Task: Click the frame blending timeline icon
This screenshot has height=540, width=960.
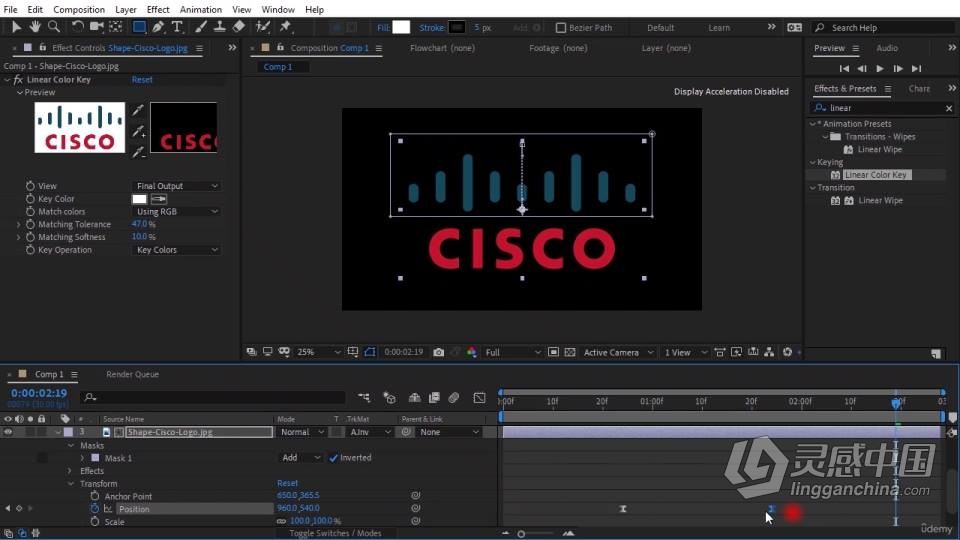Action: point(434,398)
